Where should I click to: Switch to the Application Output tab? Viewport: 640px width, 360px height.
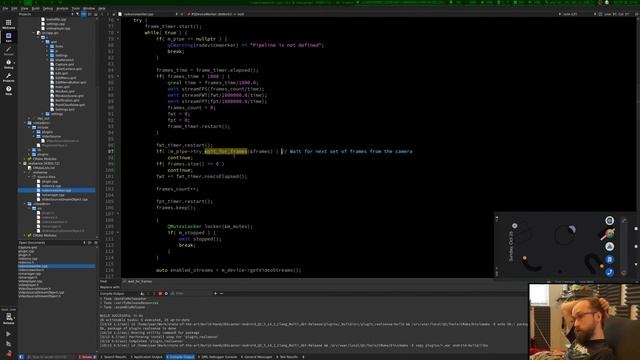click(x=147, y=357)
